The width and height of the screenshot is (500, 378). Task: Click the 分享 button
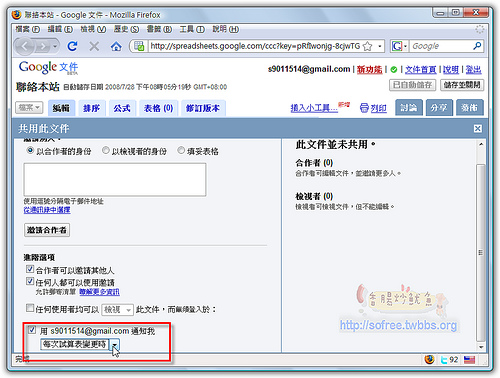[439, 108]
